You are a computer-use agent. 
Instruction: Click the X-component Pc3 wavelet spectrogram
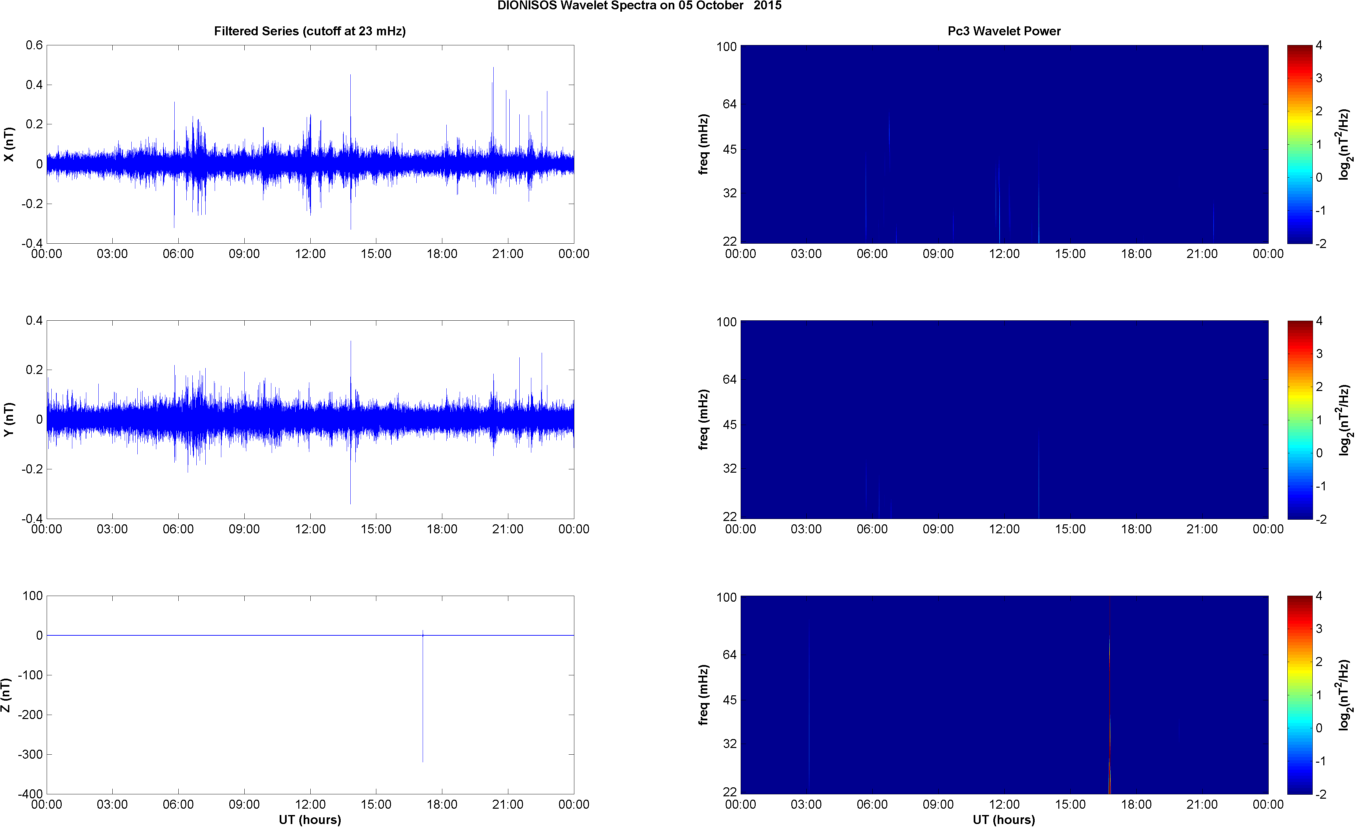click(x=1004, y=144)
